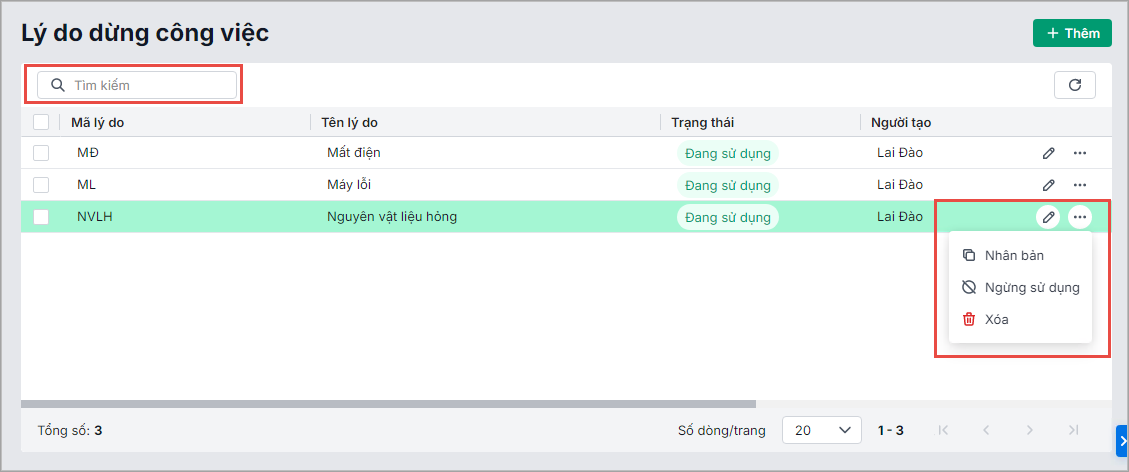
Task: Open rows per page dropdown showing 20
Action: (821, 430)
